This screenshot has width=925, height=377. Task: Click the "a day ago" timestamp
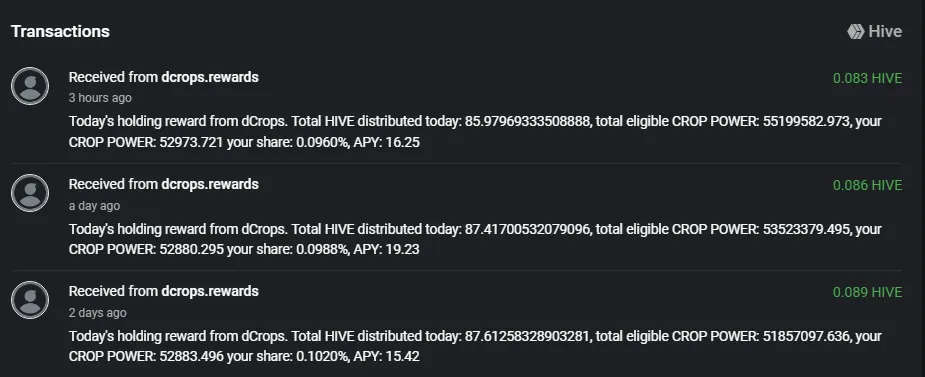pyautogui.click(x=94, y=206)
